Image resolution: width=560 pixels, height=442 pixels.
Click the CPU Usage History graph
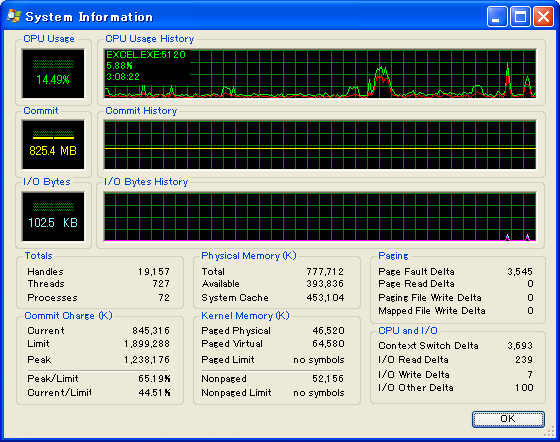pyautogui.click(x=320, y=74)
